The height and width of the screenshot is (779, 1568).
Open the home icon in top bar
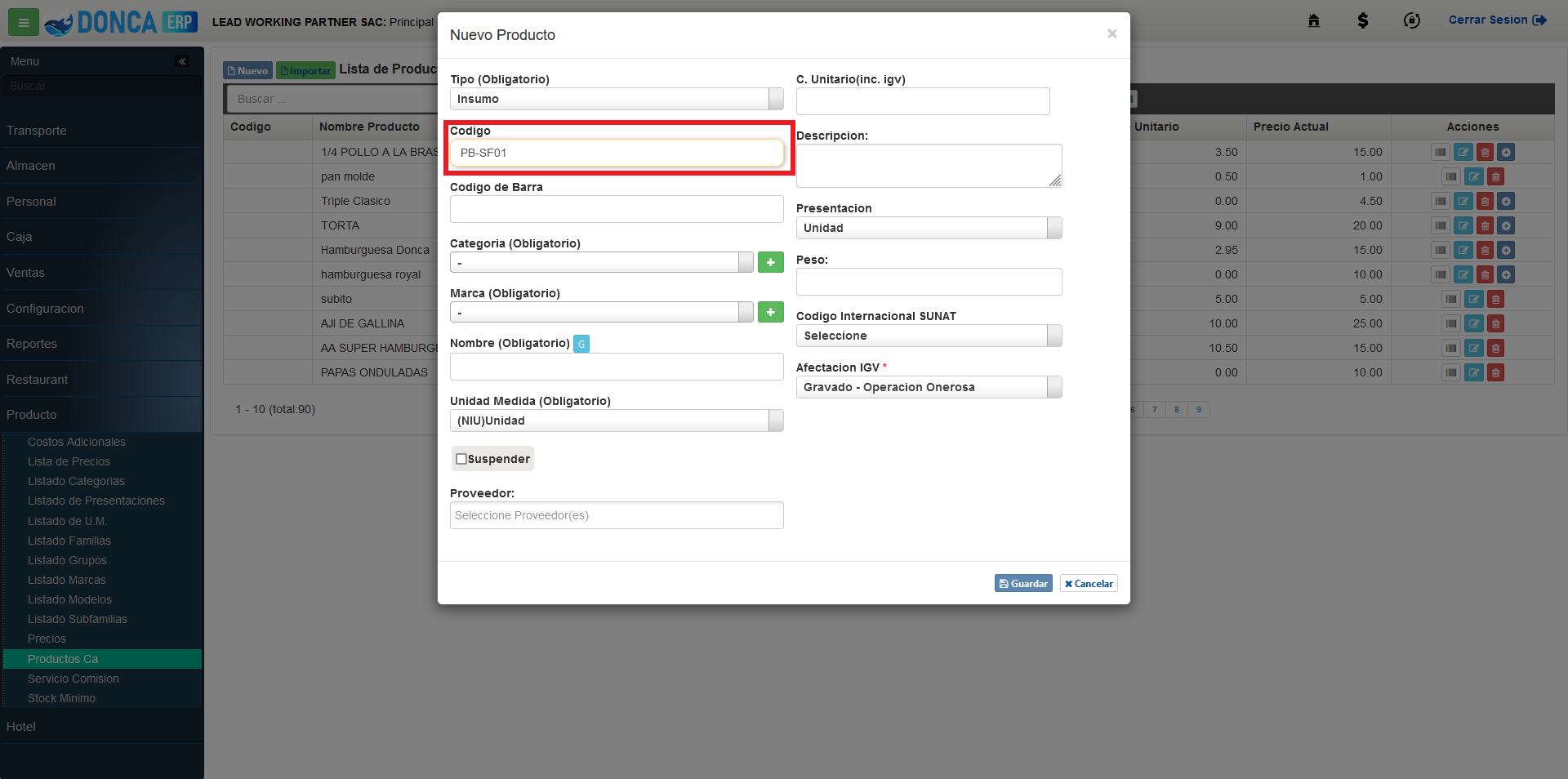pyautogui.click(x=1313, y=20)
